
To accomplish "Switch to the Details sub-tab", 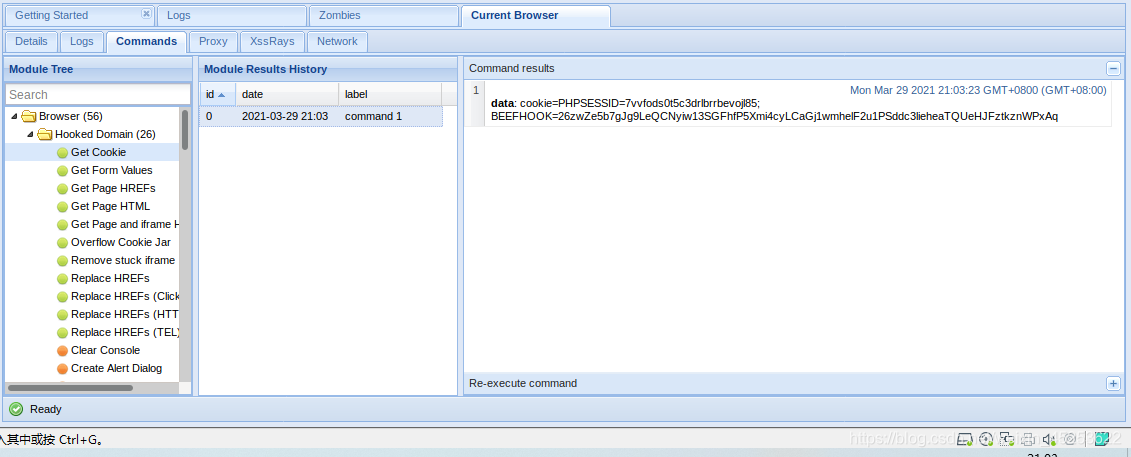I will (x=31, y=41).
